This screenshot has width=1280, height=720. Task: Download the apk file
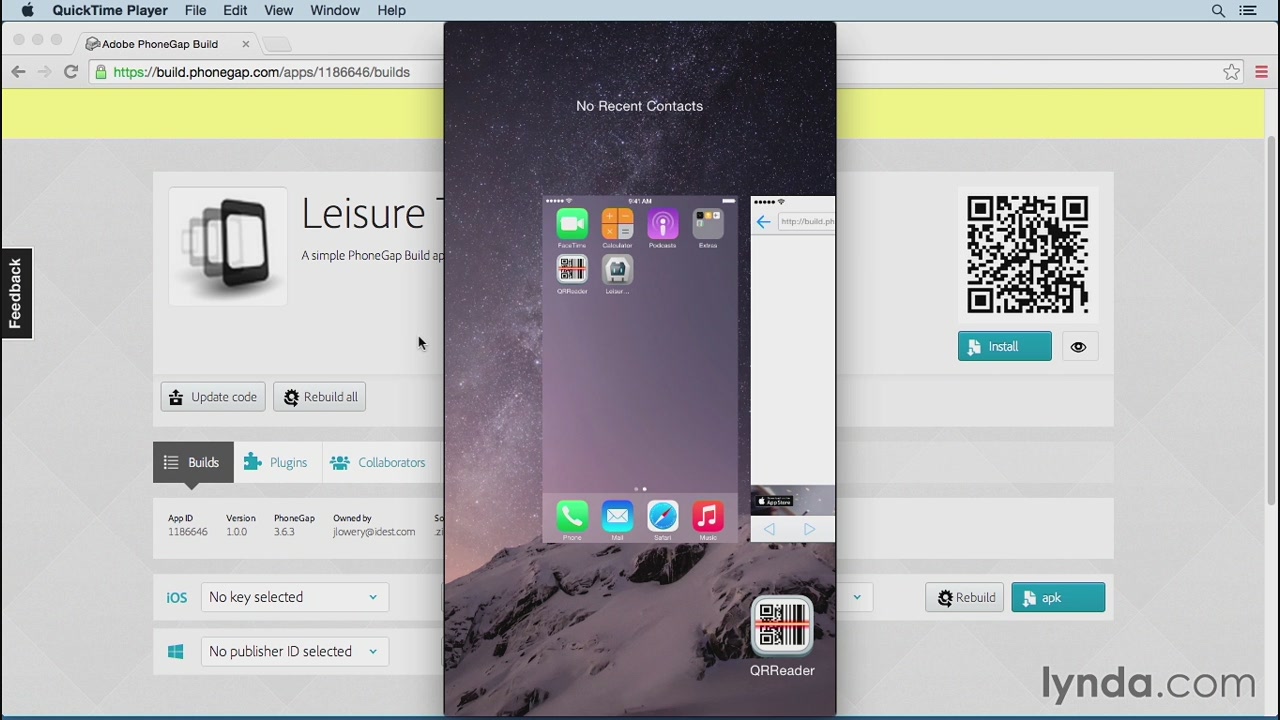[x=1058, y=598]
